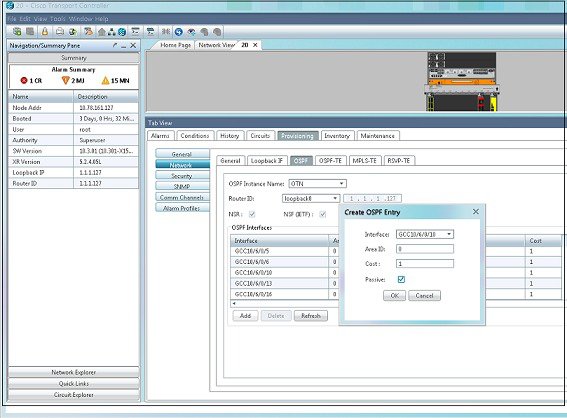Image resolution: width=567 pixels, height=418 pixels.
Task: Click the lock node toolbar icon
Action: [45, 32]
